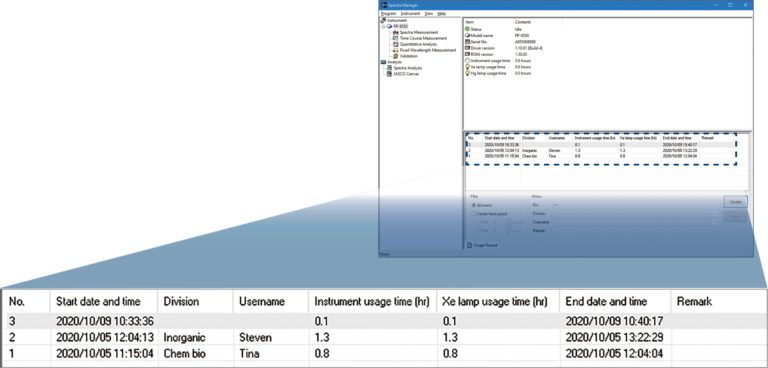Click enlarged Instrument usage time (hr) header
Viewport: 768px width, 368px height.
coord(372,301)
